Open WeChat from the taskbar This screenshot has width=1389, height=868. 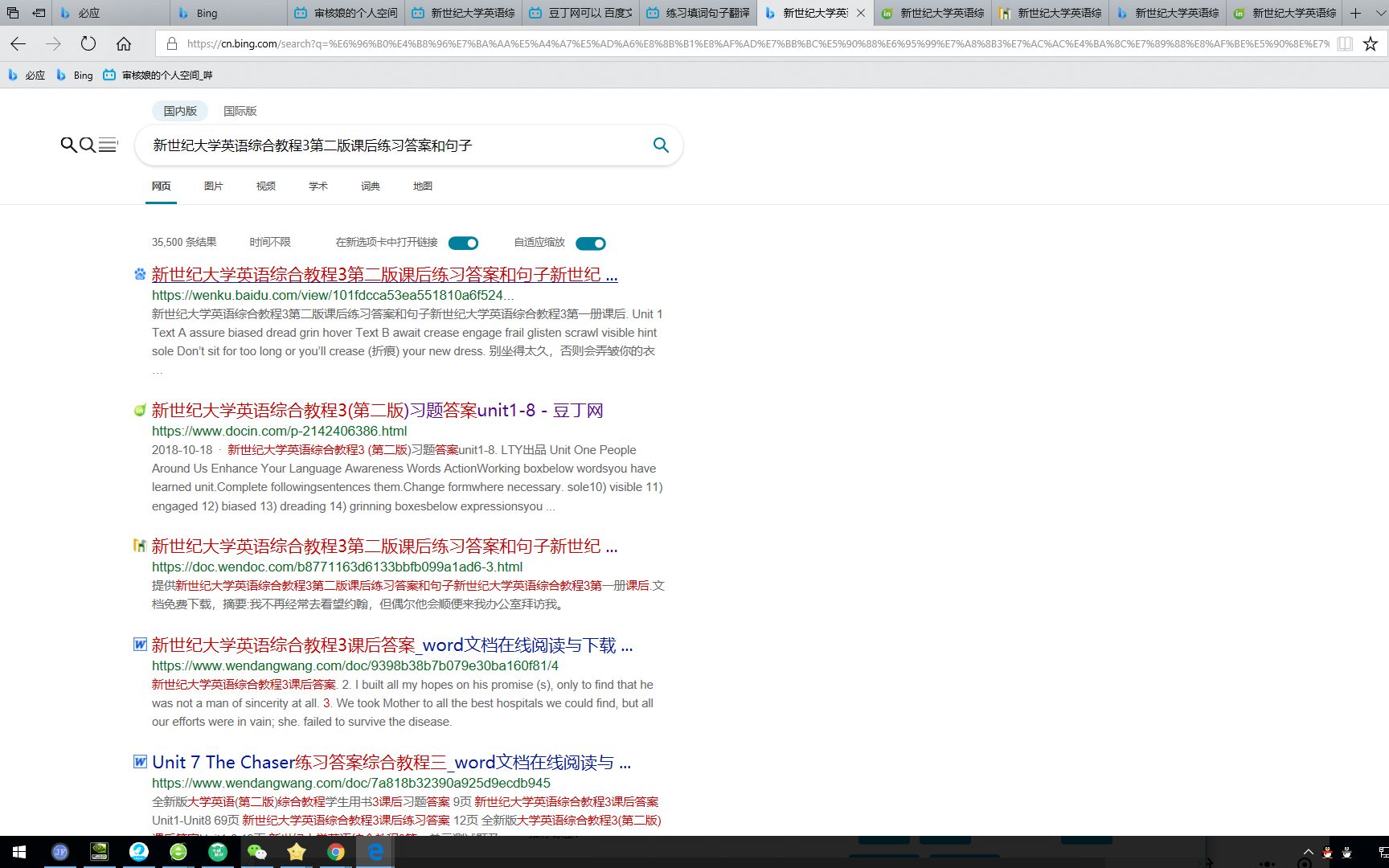pos(256,852)
